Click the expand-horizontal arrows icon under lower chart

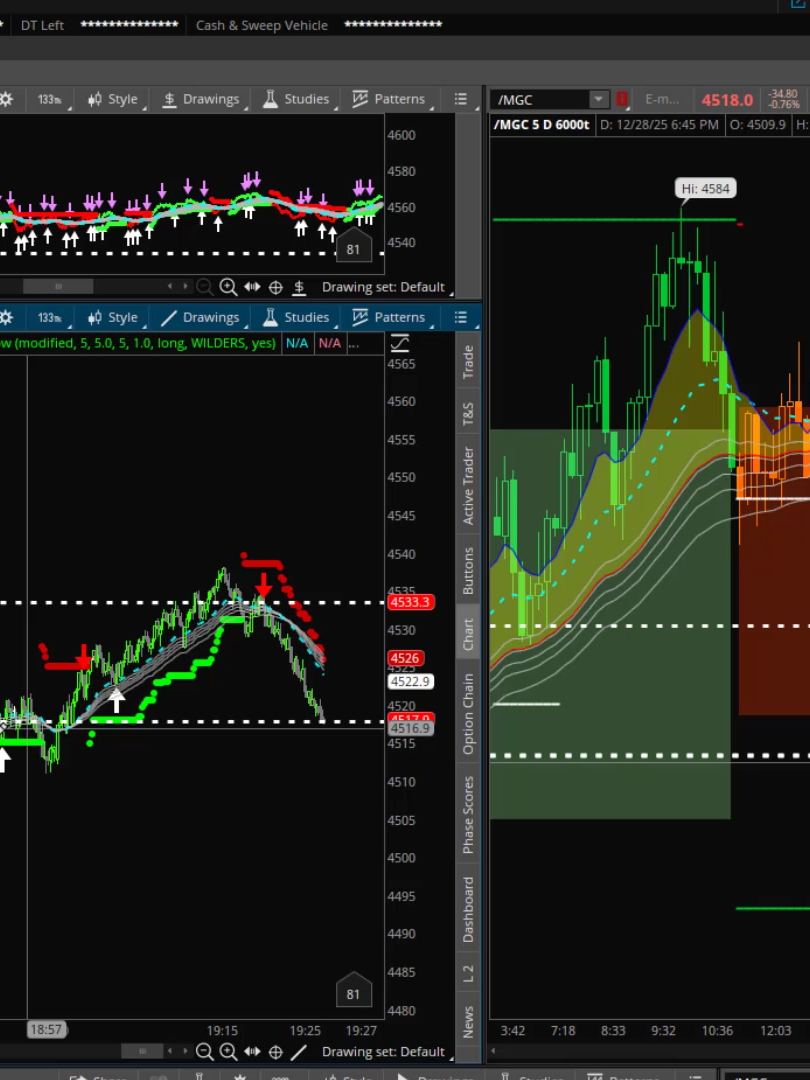coord(252,1052)
